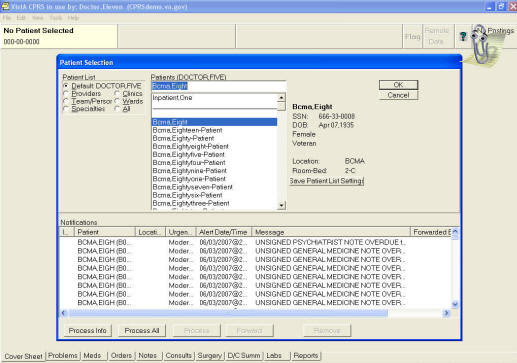
Task: Select the Default DOCTOR,FIVE radio button
Action: 66,86
